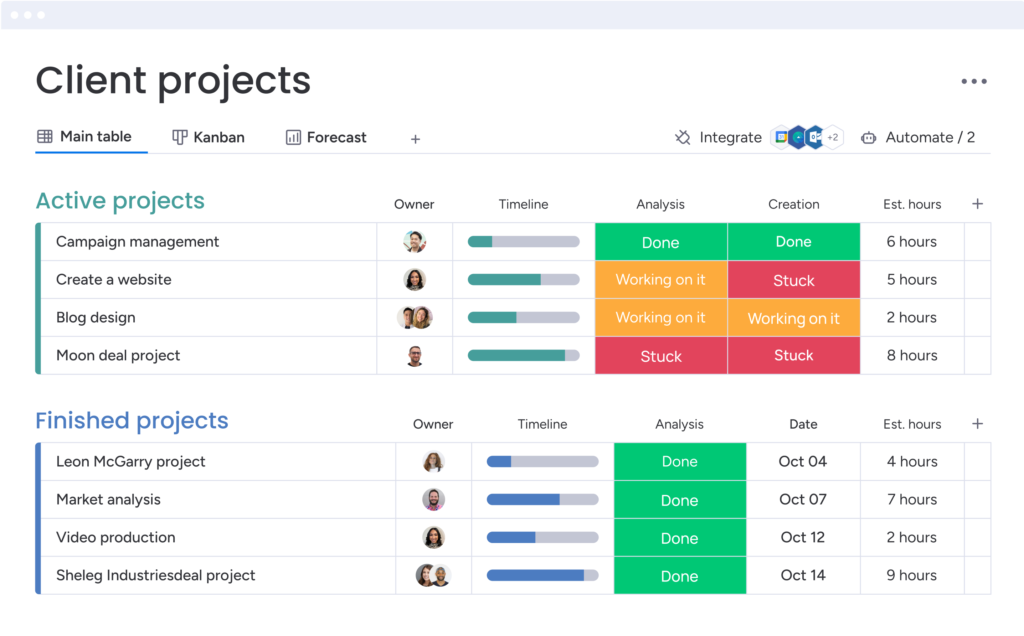Switch to the Kanban tab

(208, 138)
